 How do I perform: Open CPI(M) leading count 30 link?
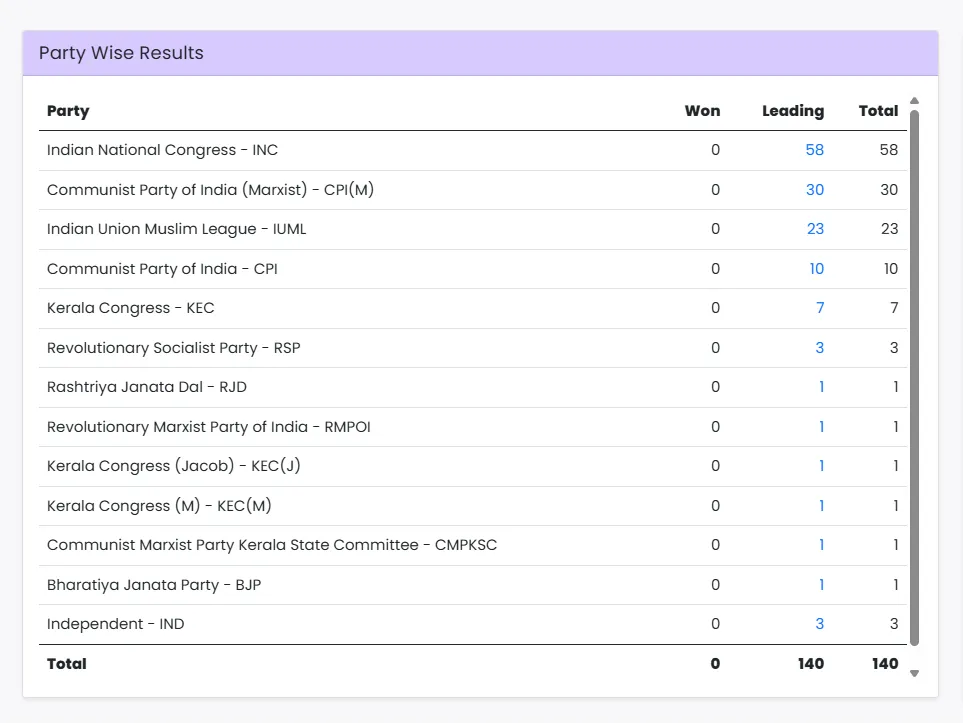click(814, 190)
